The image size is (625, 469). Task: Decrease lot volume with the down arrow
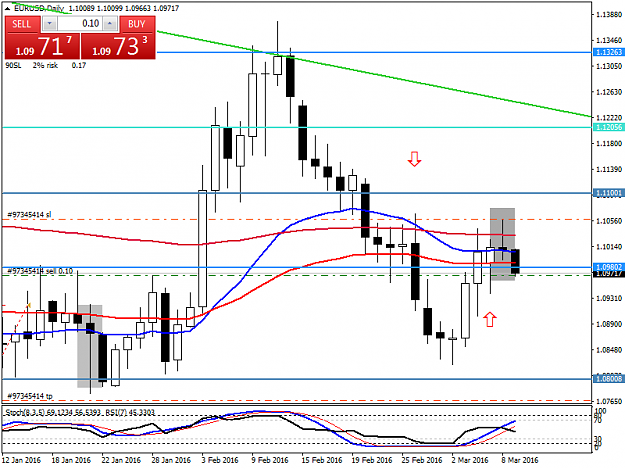(x=49, y=24)
